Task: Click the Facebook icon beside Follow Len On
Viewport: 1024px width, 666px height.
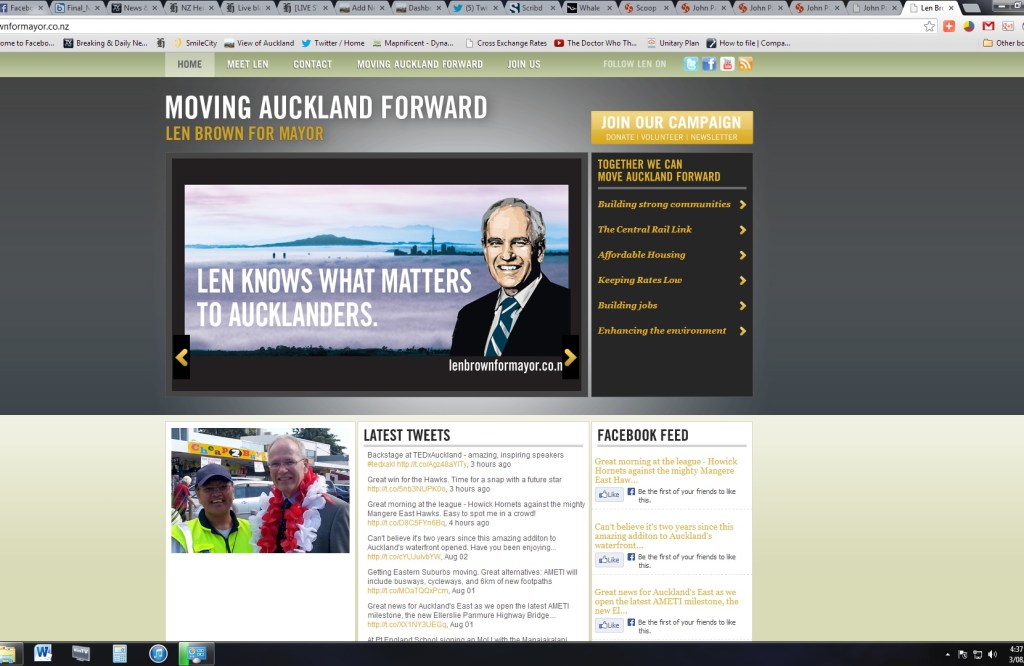Action: [x=709, y=64]
